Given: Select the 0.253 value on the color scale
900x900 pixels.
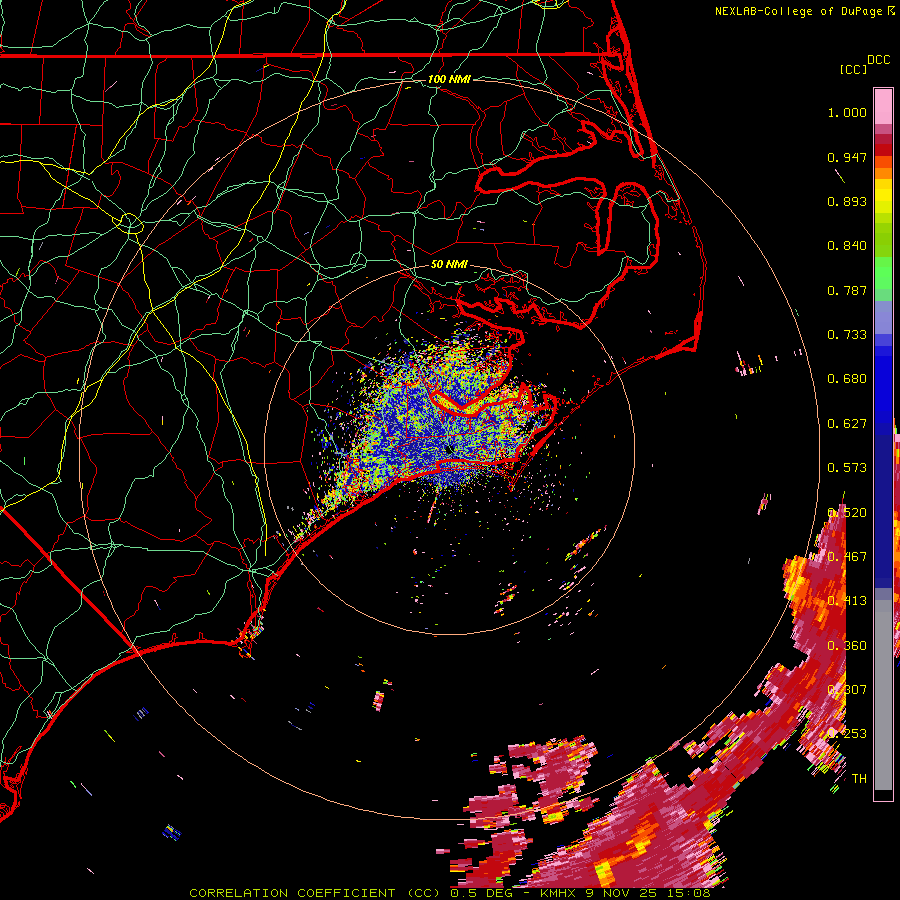Looking at the screenshot, I should (x=847, y=734).
